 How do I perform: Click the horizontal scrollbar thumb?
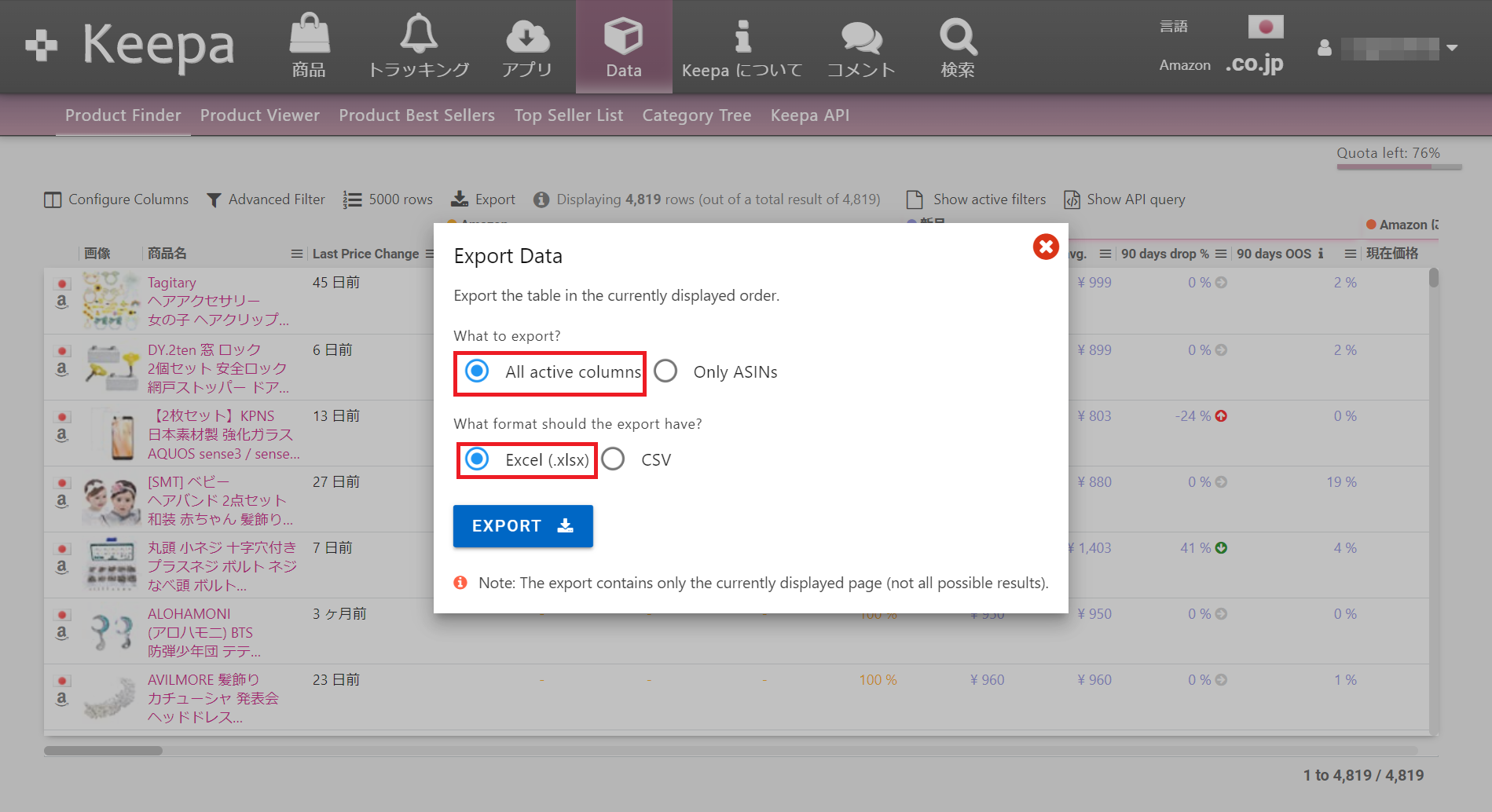pyautogui.click(x=103, y=751)
